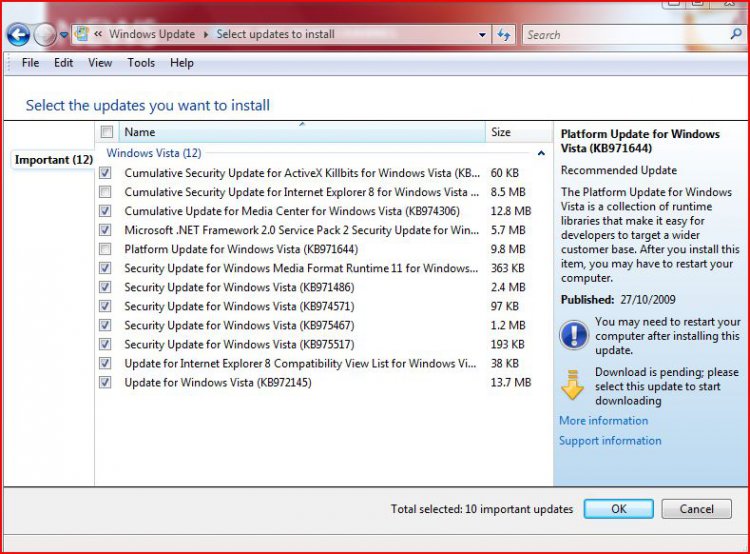Click Select updates to install breadcrumb

pos(276,34)
